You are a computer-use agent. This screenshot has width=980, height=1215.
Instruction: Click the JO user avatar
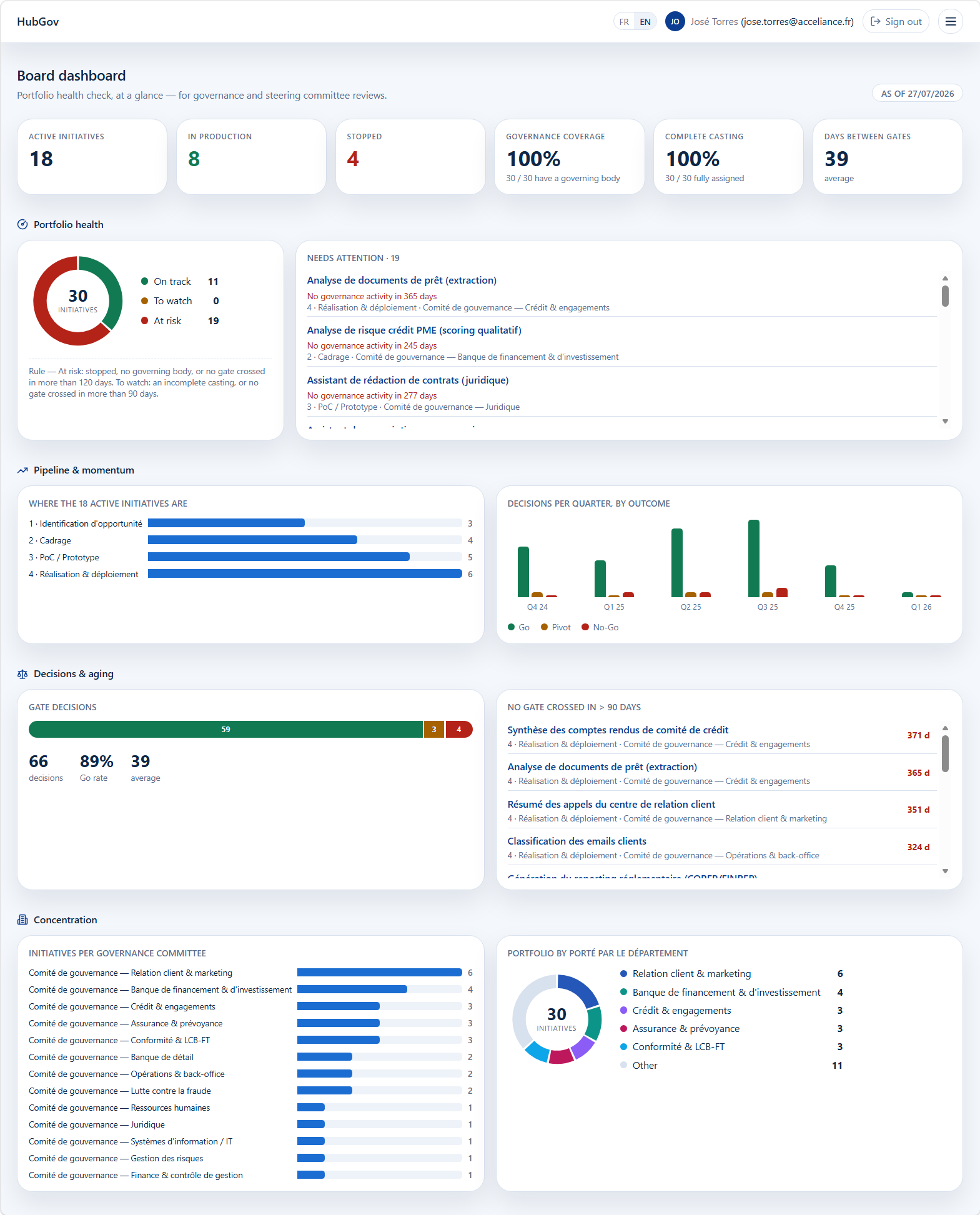coord(675,22)
